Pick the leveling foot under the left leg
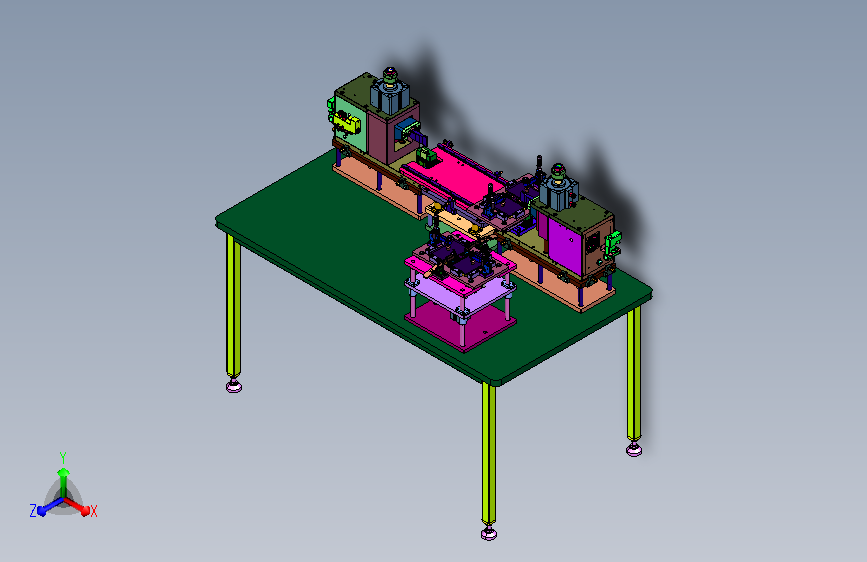 (x=234, y=386)
